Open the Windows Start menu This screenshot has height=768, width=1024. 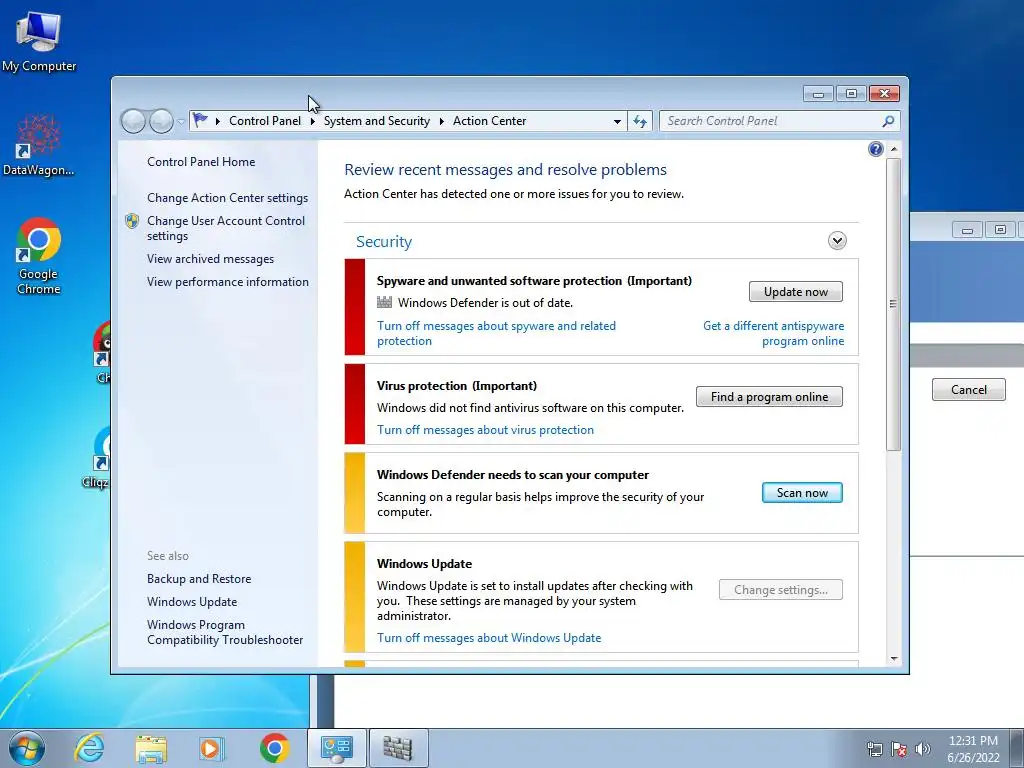27,748
